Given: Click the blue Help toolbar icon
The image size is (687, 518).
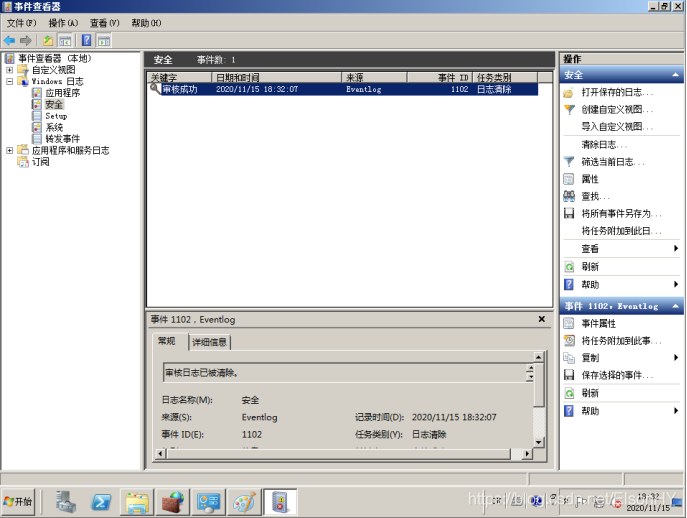Looking at the screenshot, I should (x=87, y=41).
